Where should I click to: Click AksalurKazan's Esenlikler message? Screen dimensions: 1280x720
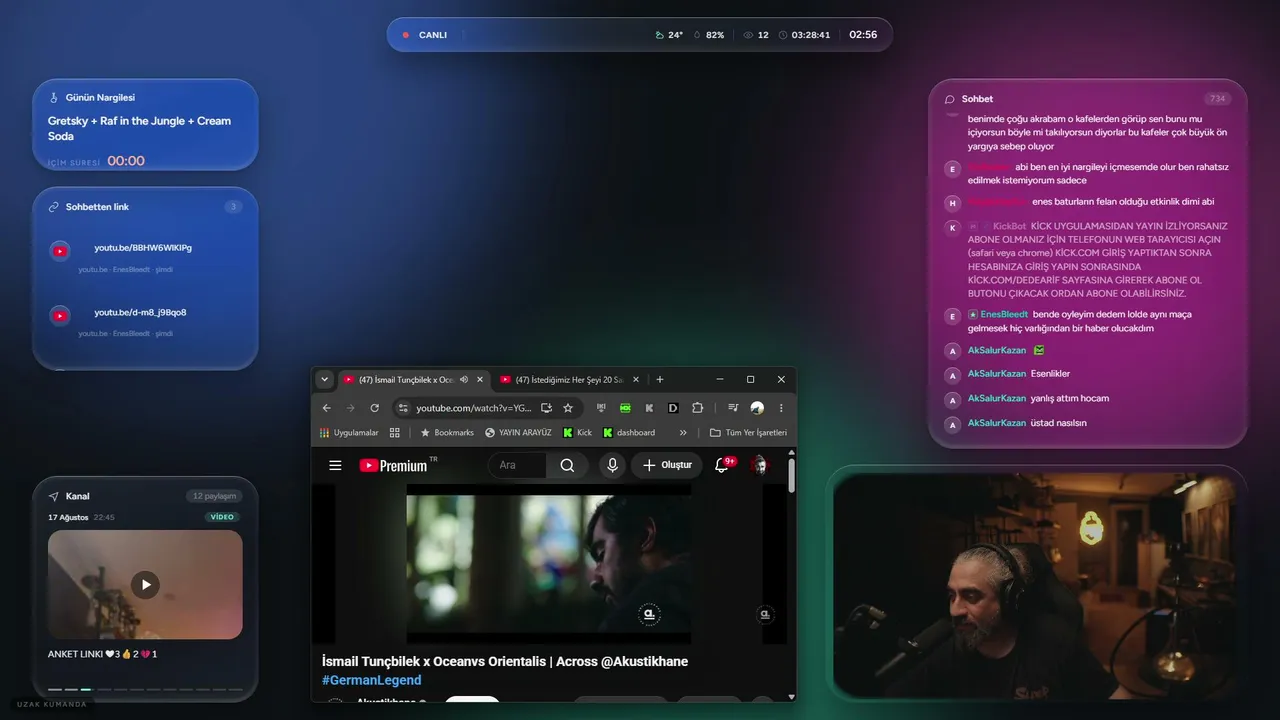pyautogui.click(x=1050, y=374)
